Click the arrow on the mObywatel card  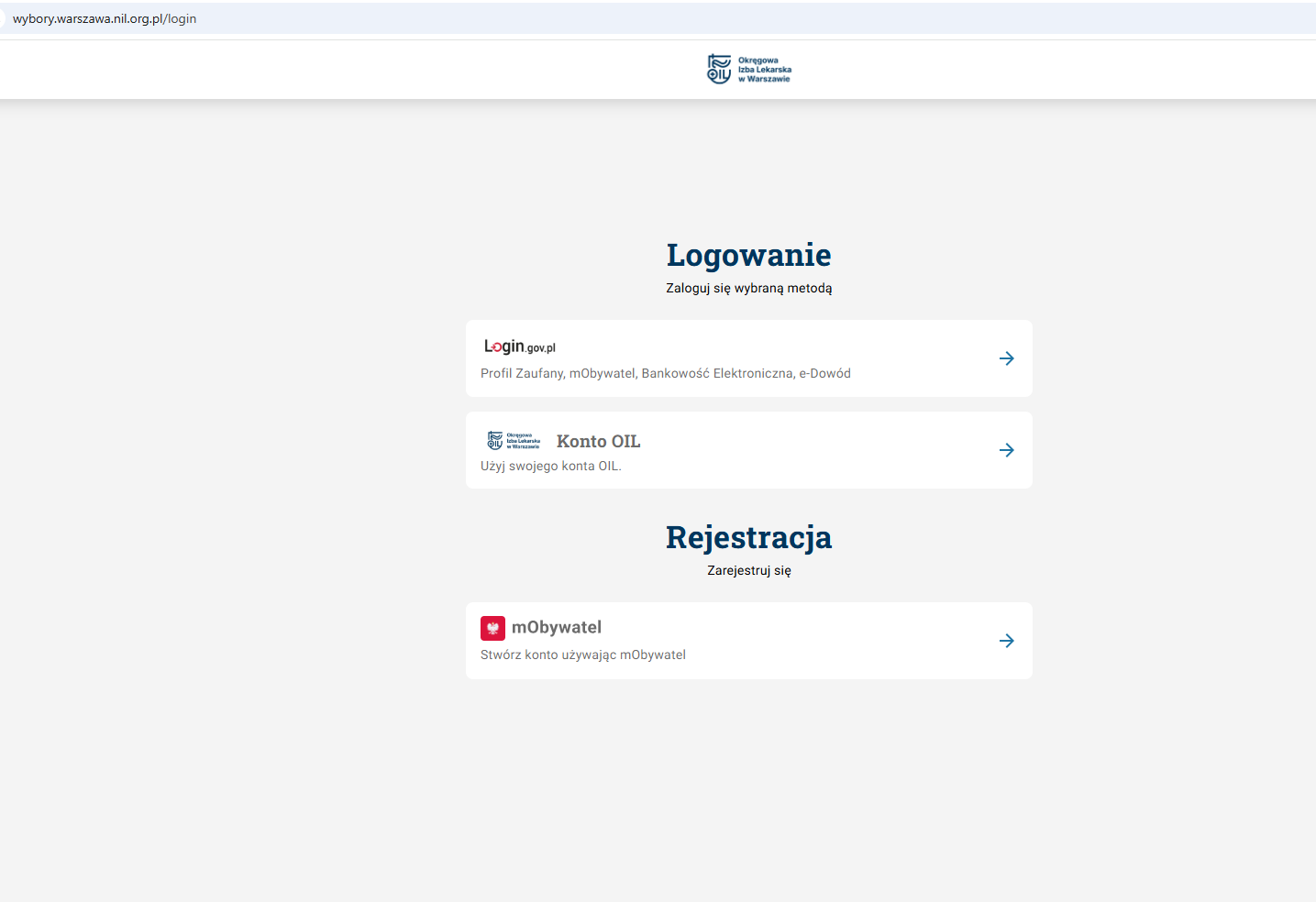1006,641
